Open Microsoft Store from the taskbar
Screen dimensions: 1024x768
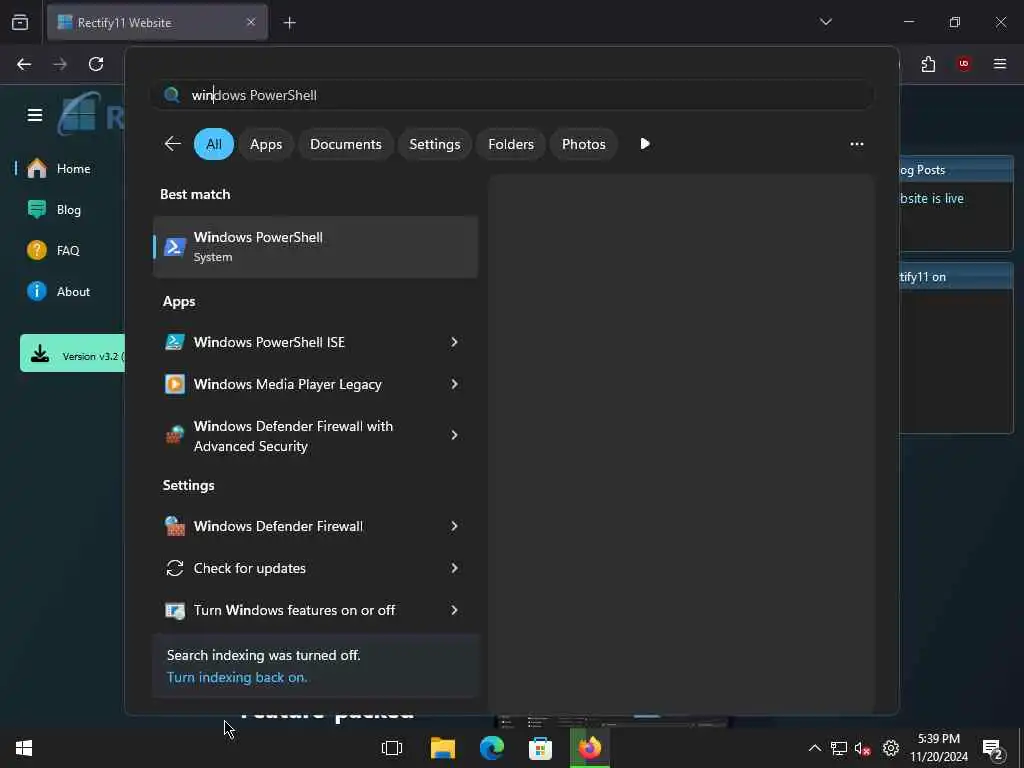pos(540,748)
